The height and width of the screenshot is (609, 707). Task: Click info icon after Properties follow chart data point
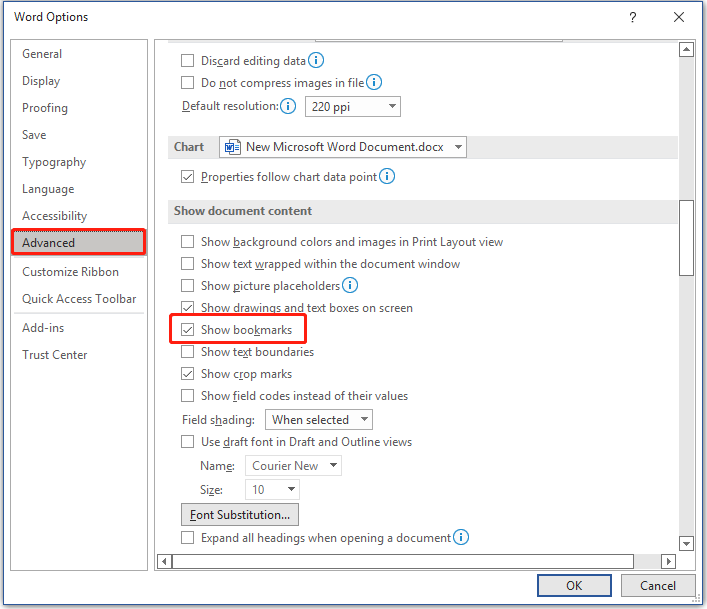[387, 176]
